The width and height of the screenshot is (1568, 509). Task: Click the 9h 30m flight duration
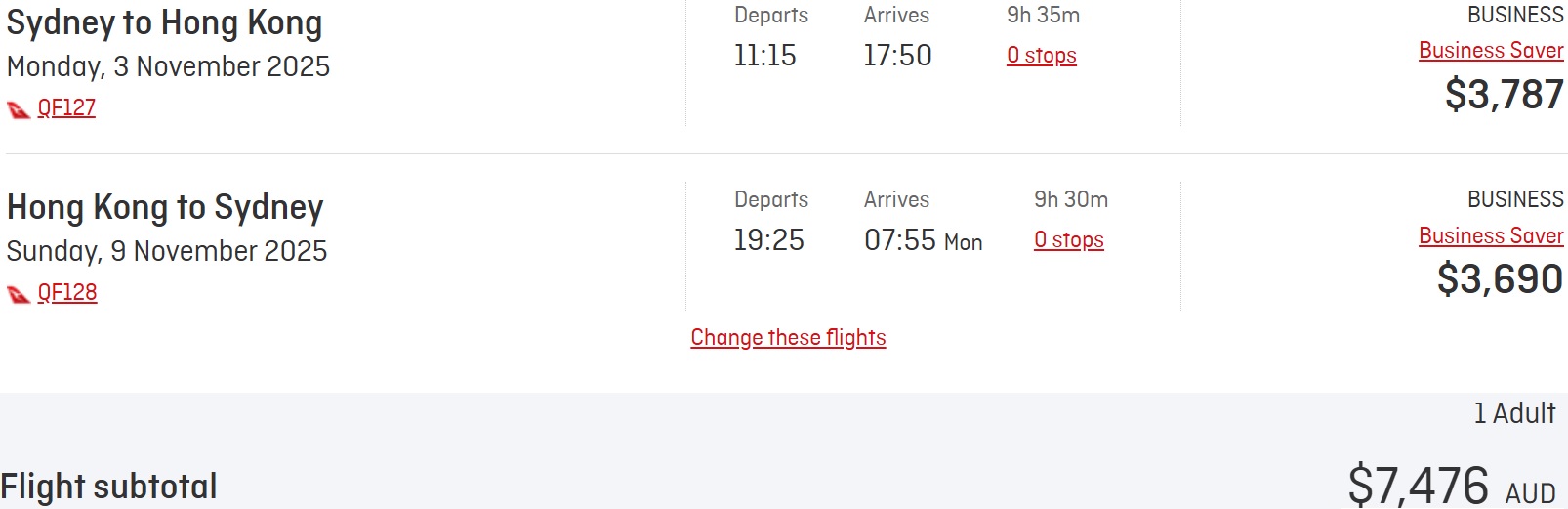pos(1071,200)
